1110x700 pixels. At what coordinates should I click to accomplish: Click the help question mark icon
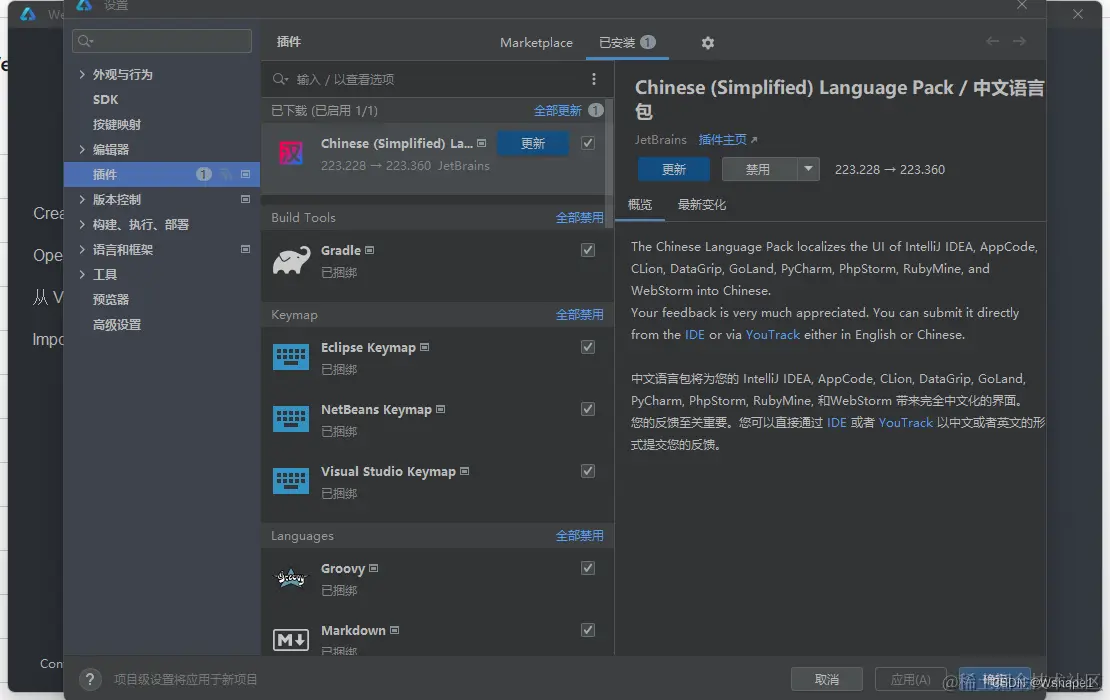click(90, 680)
